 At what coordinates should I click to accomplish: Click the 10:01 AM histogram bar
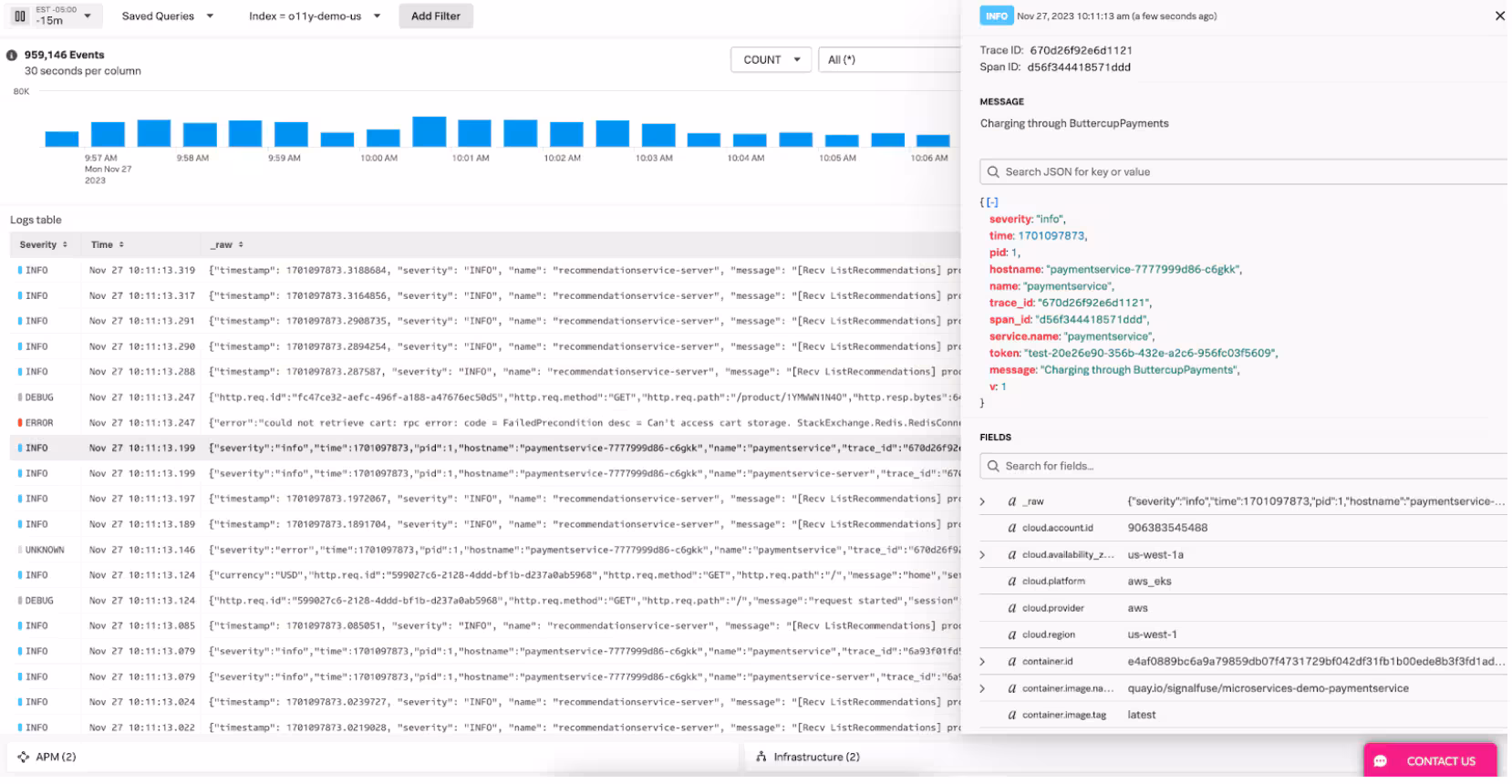pyautogui.click(x=474, y=133)
